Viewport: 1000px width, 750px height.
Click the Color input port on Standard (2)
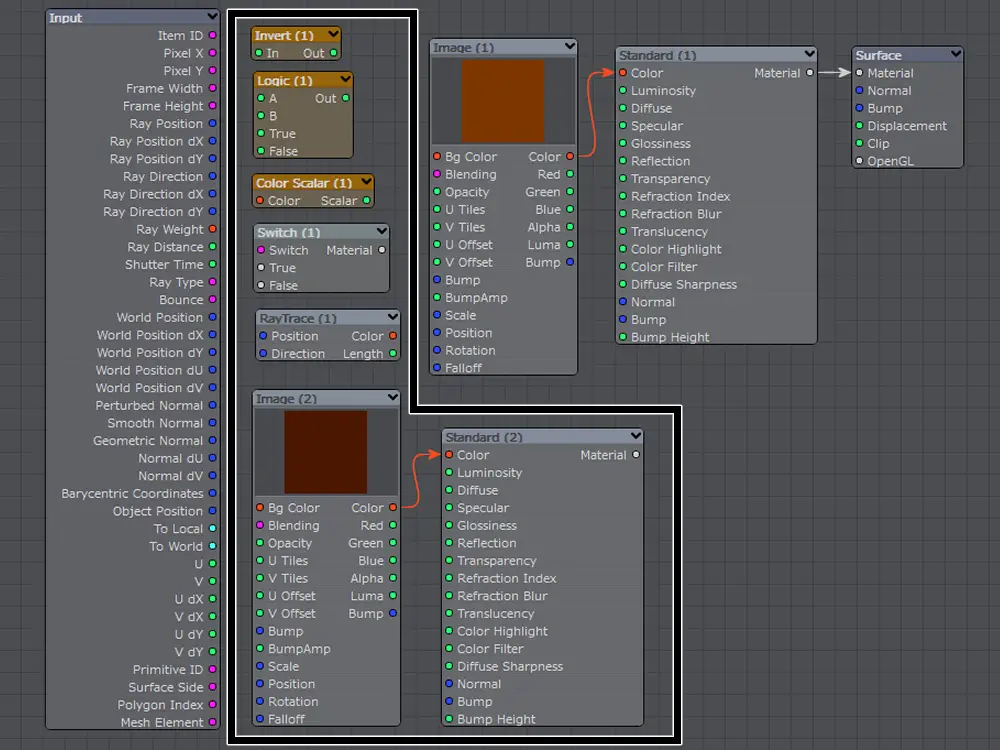[x=450, y=455]
